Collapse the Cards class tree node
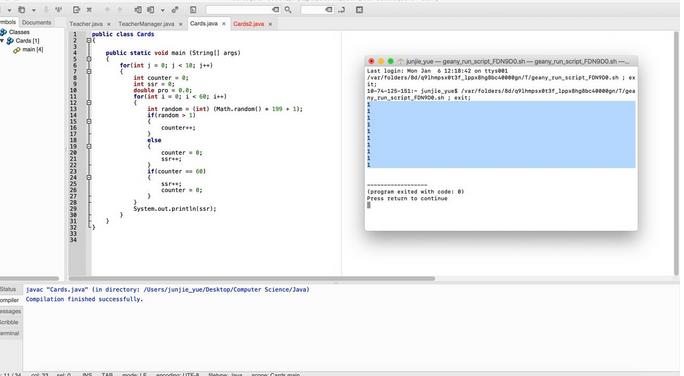The height and width of the screenshot is (376, 684). click(2, 41)
